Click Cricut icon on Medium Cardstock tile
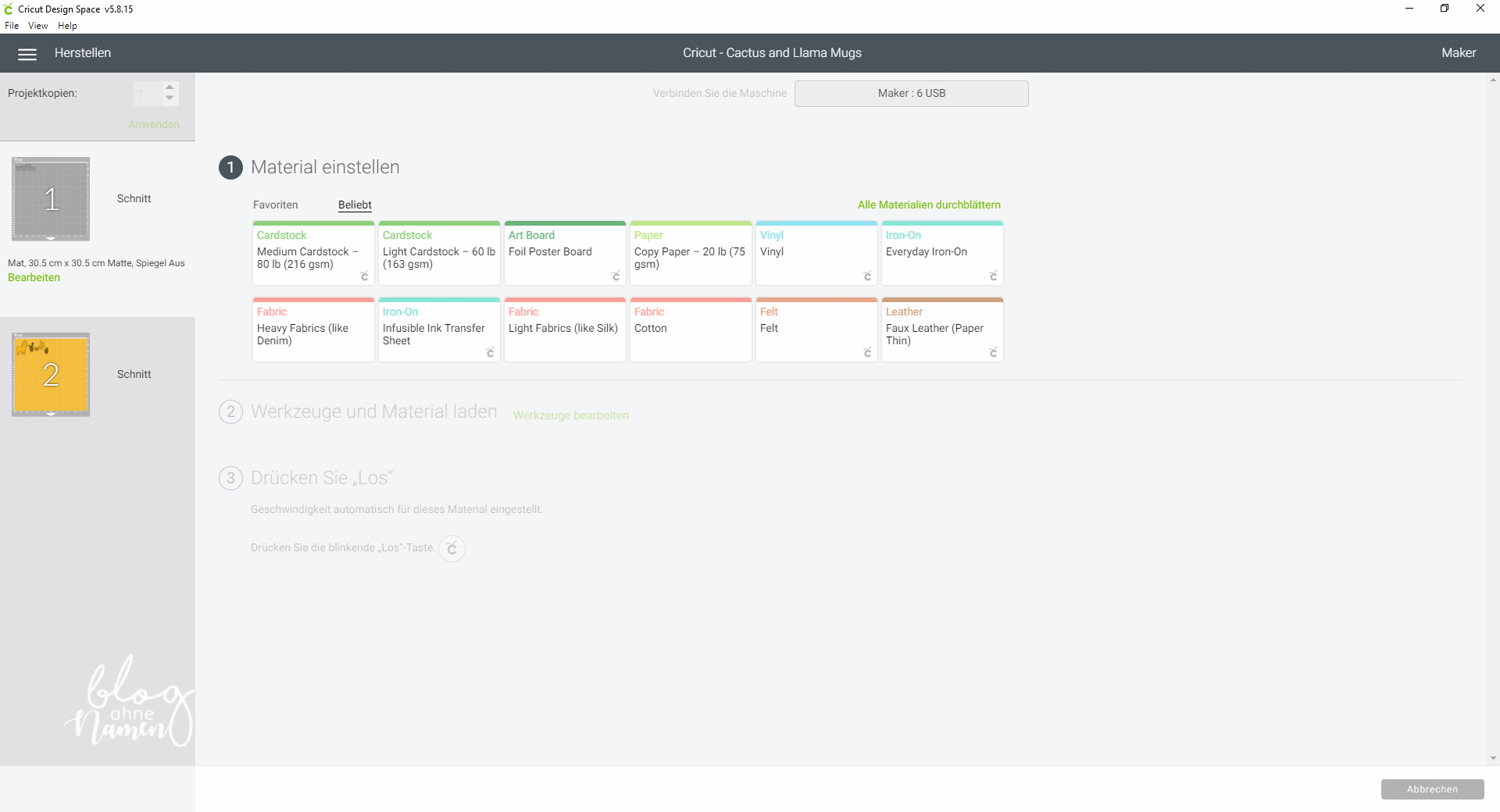The width and height of the screenshot is (1500, 812). pos(364,276)
